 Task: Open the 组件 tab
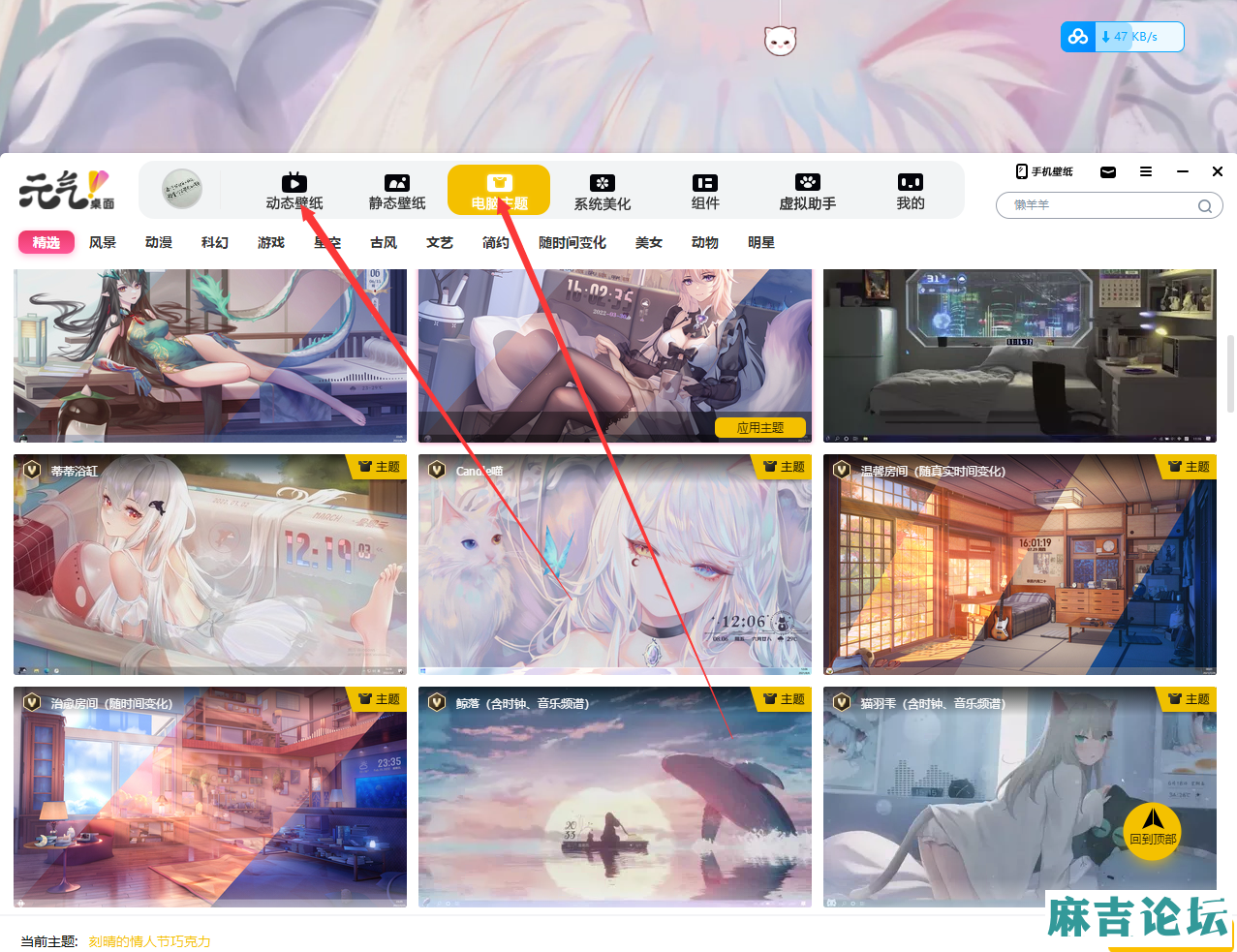point(705,191)
